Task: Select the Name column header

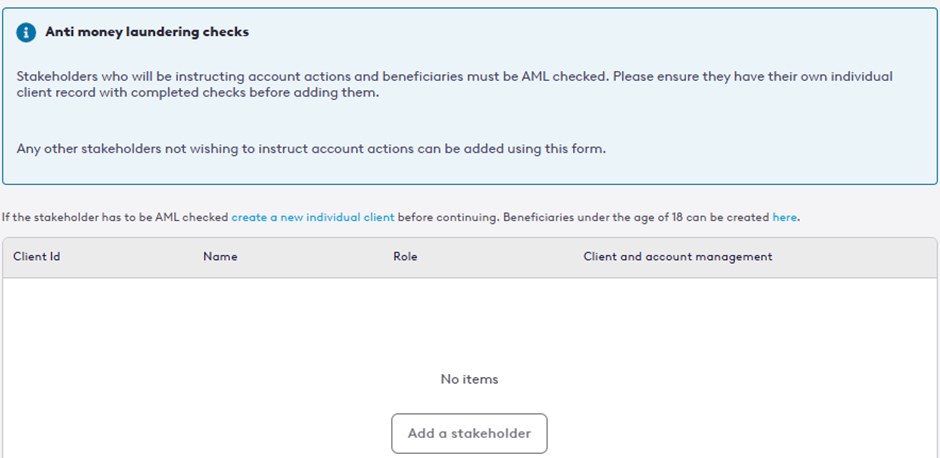Action: [x=220, y=257]
